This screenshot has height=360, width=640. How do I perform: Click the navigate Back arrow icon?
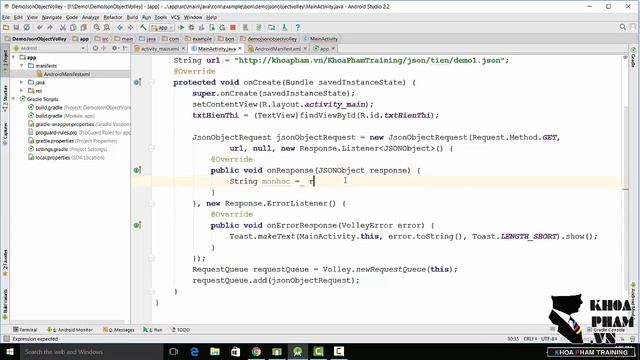(120, 27)
